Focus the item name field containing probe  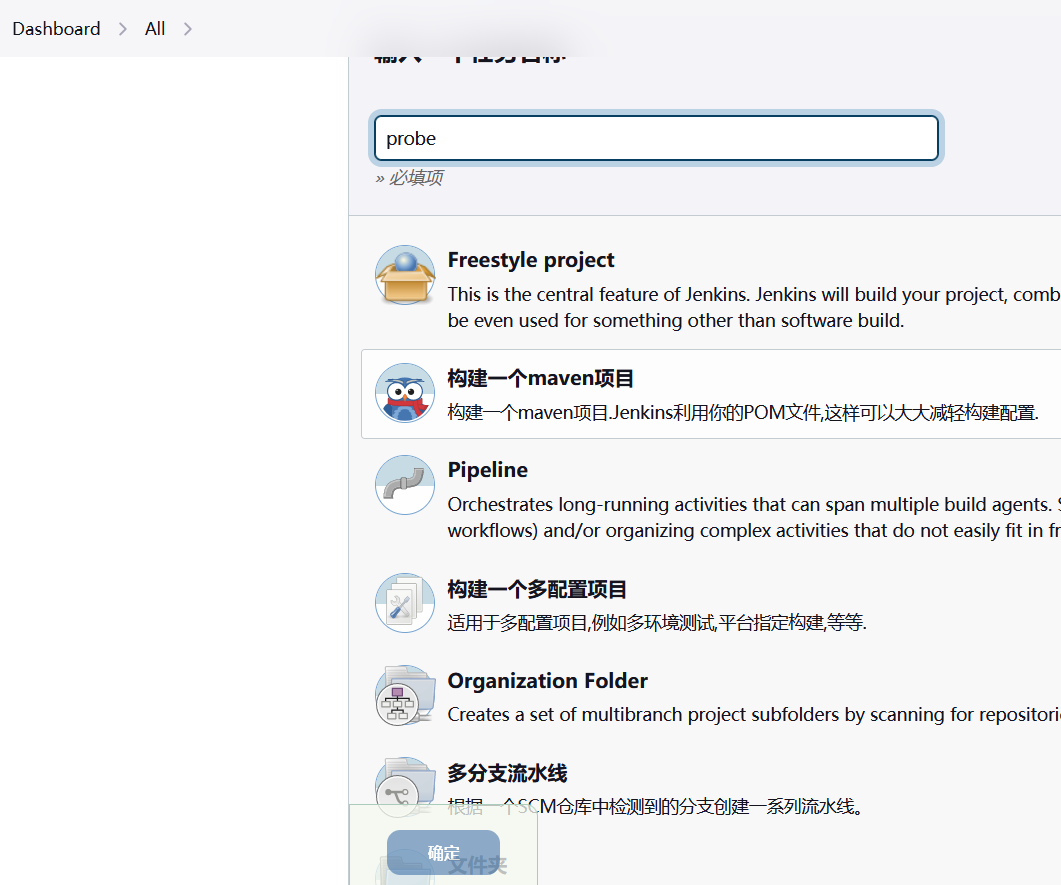pos(656,138)
